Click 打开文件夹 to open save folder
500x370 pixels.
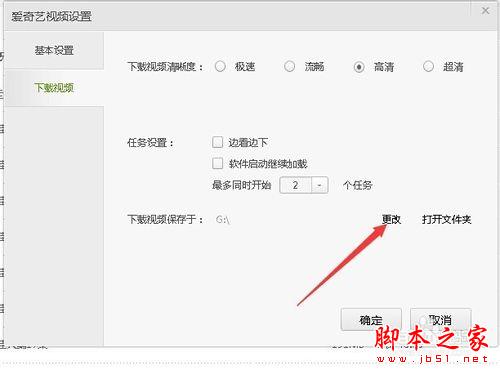click(x=446, y=219)
